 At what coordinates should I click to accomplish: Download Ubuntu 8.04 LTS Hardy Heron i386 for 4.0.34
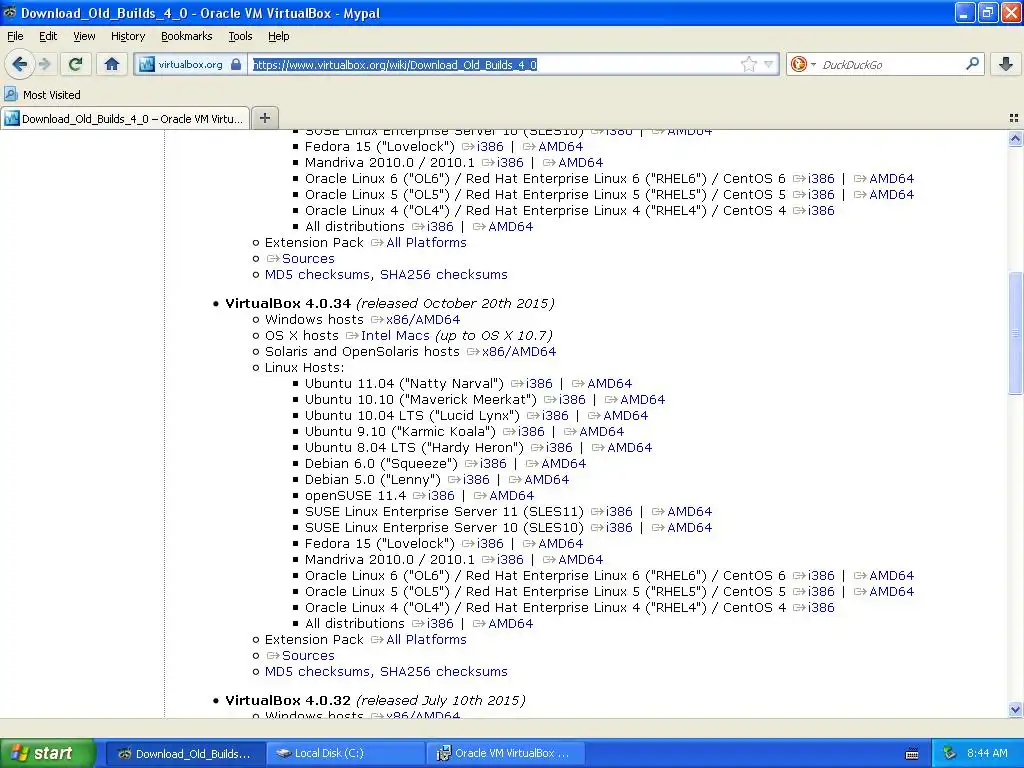click(558, 447)
